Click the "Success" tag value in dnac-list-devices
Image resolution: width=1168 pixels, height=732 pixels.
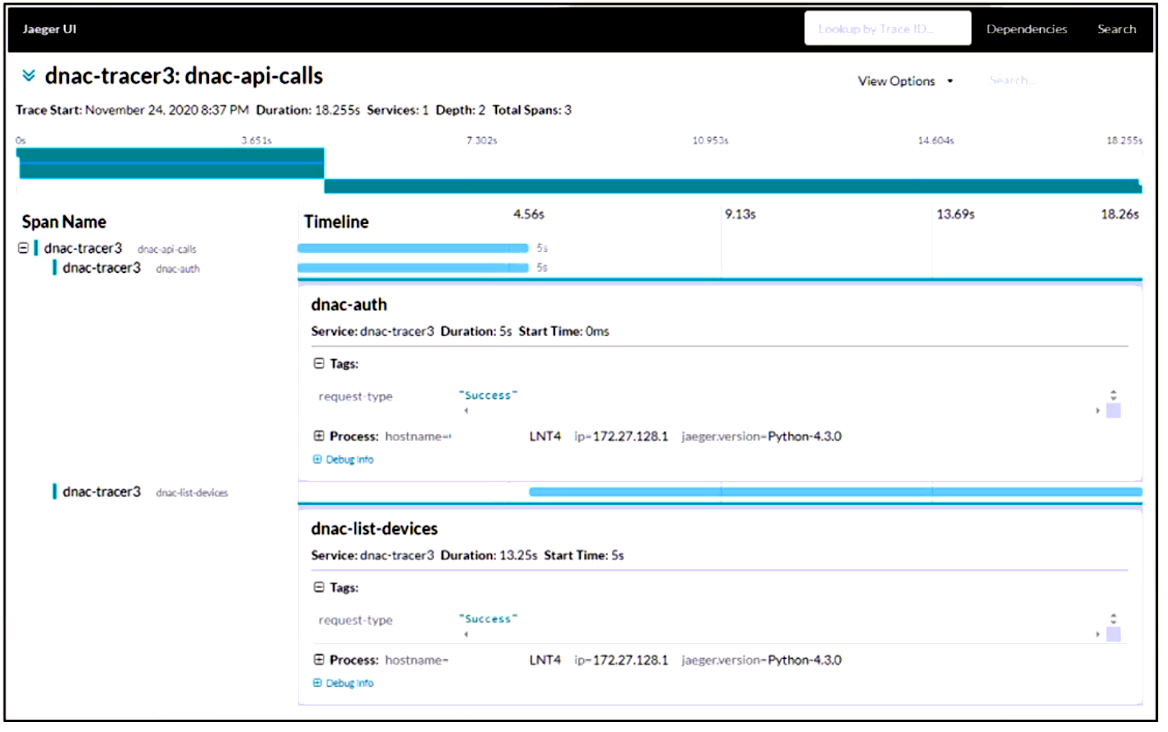point(487,619)
